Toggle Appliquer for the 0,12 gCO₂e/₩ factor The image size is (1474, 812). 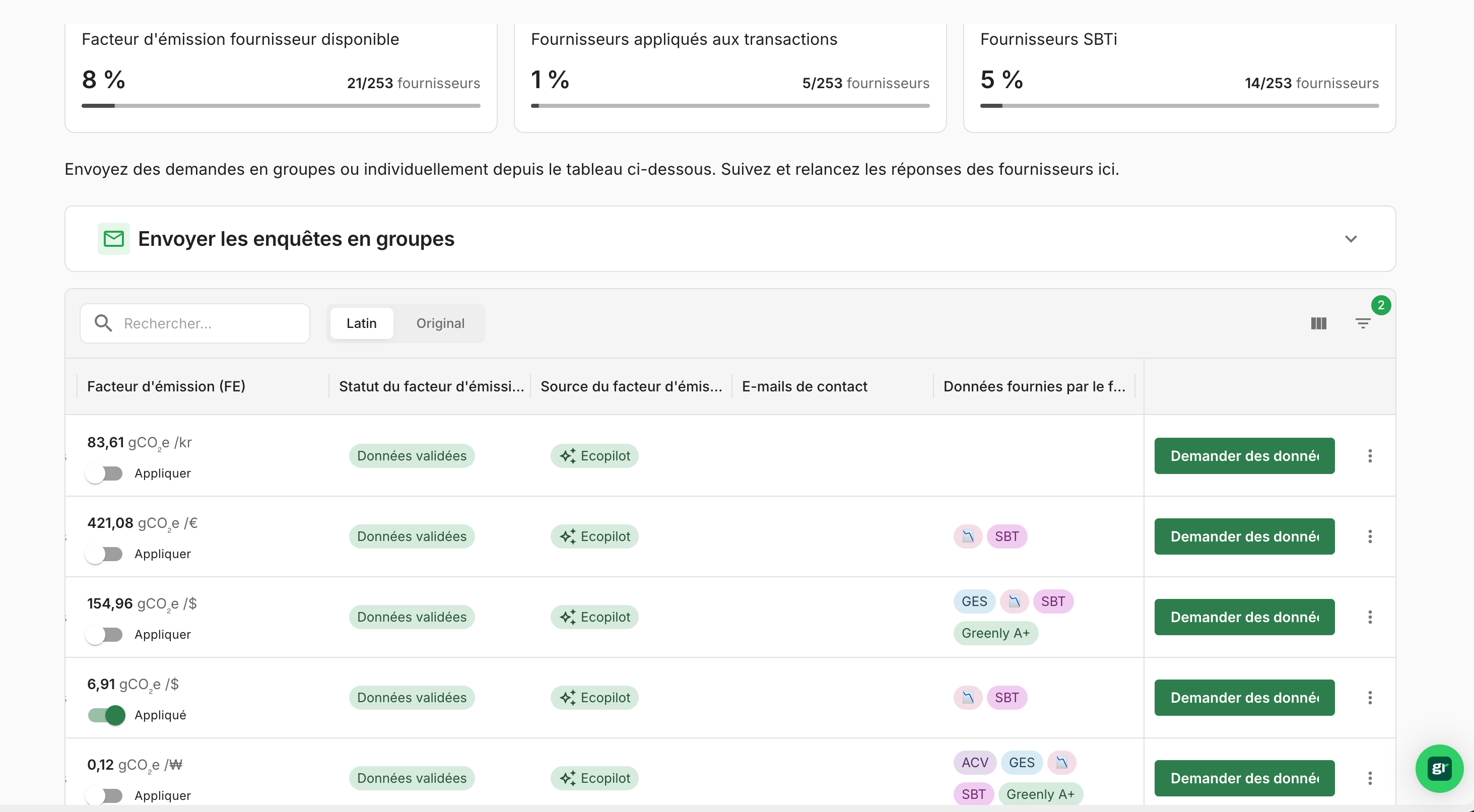[105, 796]
